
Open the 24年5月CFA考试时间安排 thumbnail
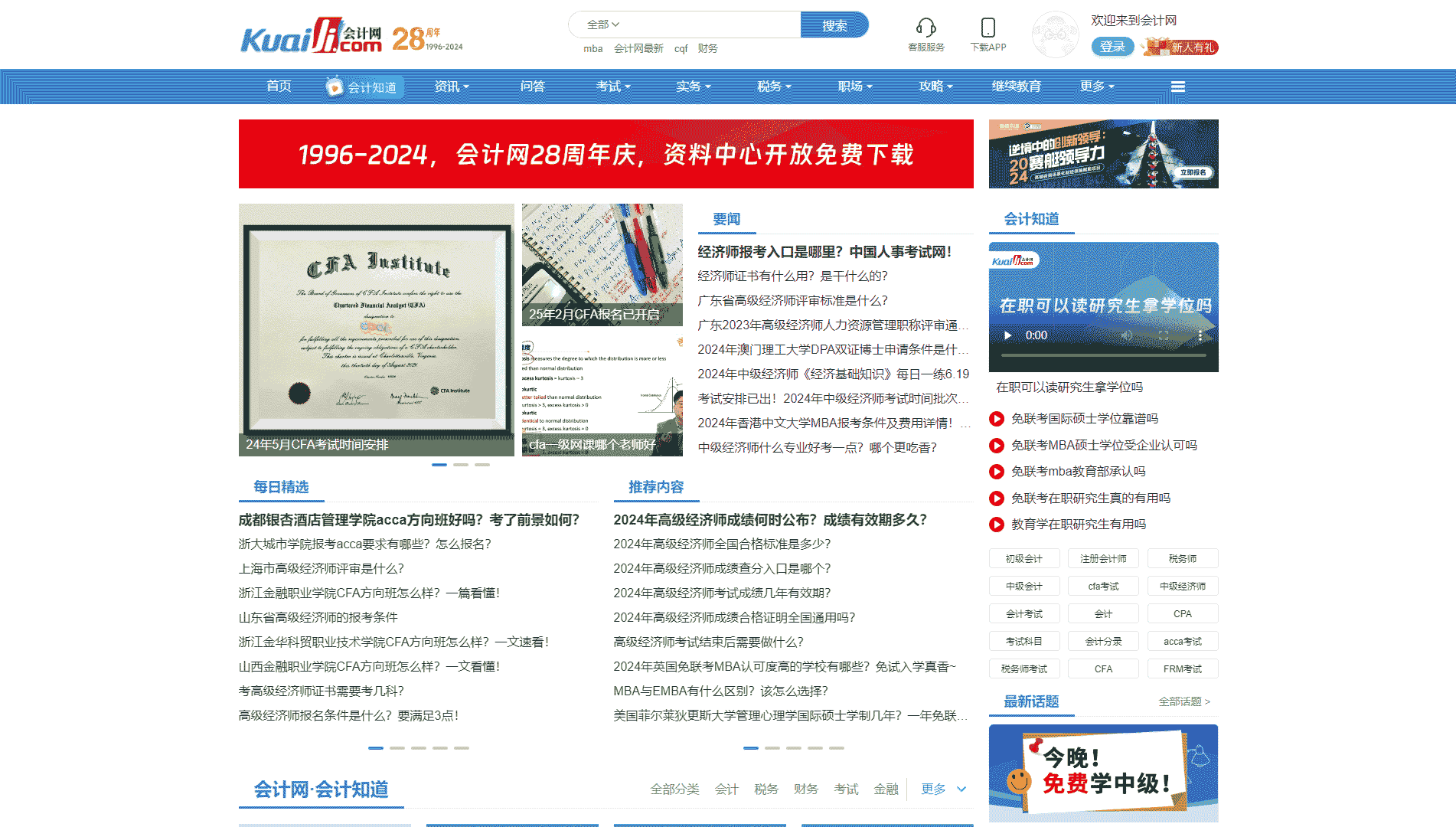(x=377, y=330)
